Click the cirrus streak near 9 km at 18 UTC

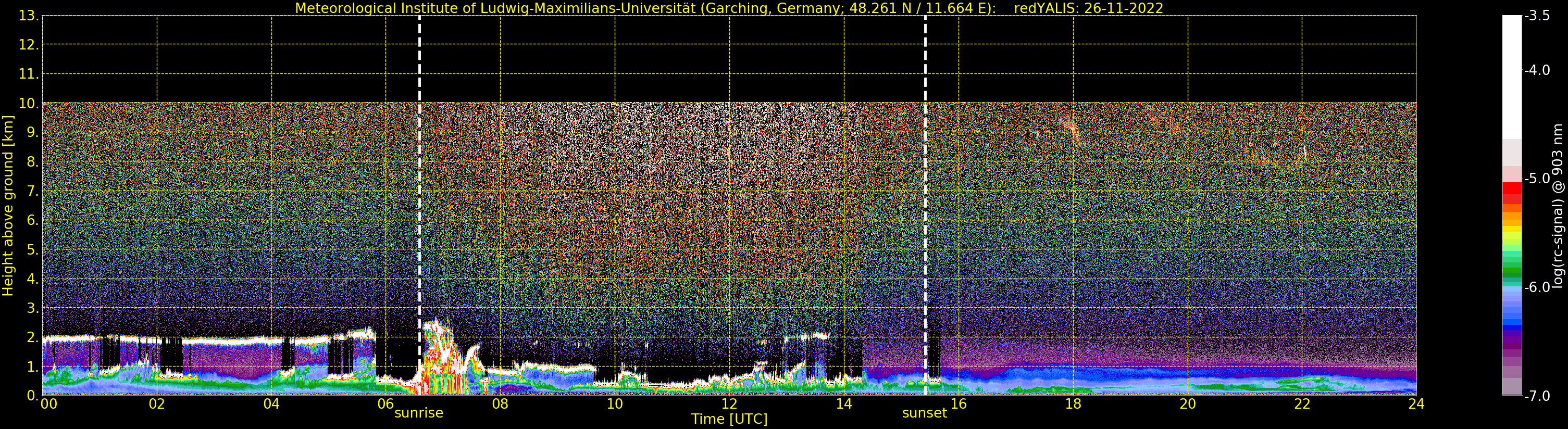click(1072, 131)
